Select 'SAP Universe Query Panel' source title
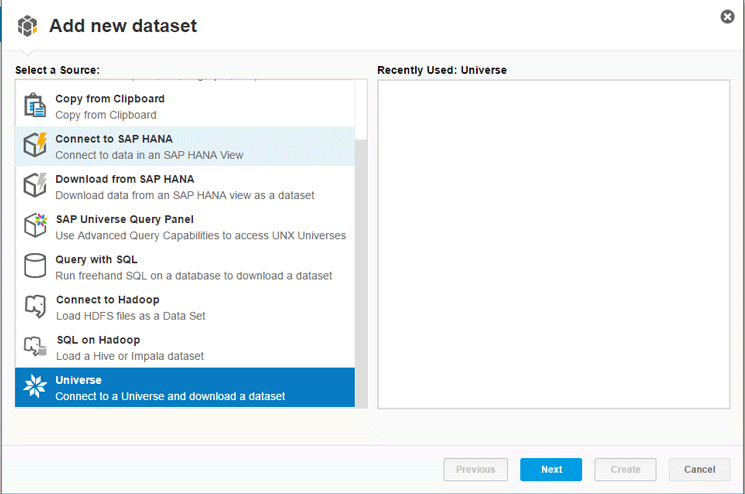The height and width of the screenshot is (494, 745). tap(124, 219)
